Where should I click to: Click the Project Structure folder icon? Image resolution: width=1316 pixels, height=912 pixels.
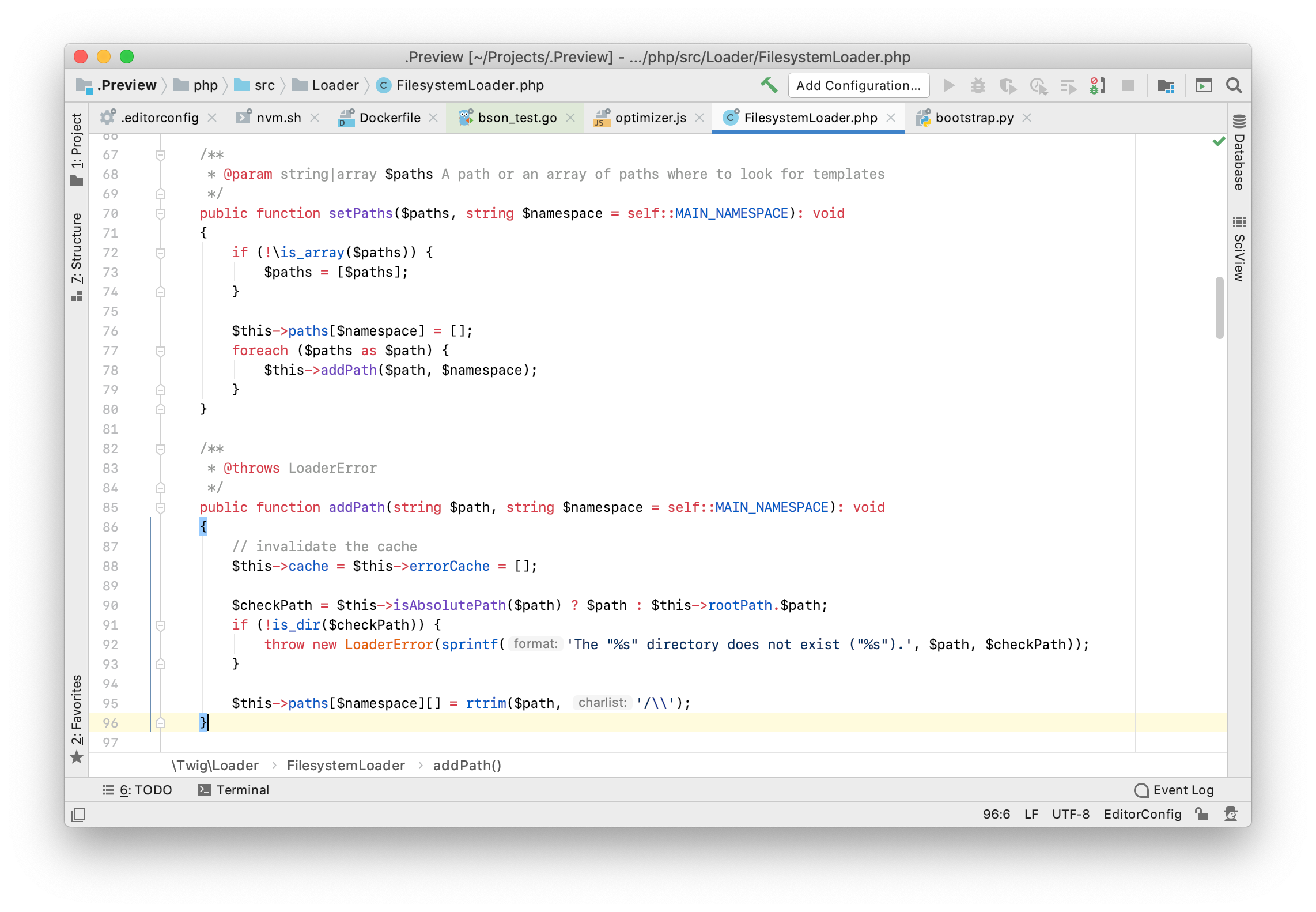[1166, 86]
